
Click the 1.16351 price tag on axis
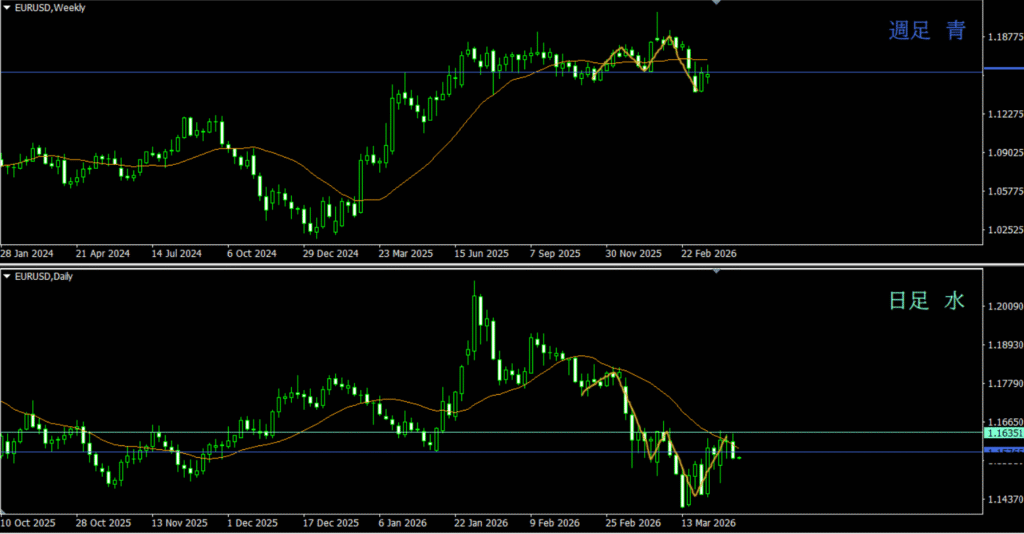(1003, 433)
